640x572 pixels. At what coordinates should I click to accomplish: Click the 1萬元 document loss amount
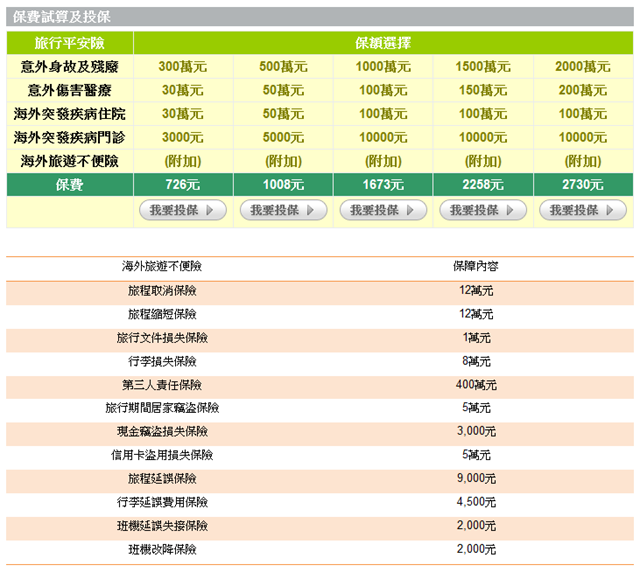coord(476,338)
